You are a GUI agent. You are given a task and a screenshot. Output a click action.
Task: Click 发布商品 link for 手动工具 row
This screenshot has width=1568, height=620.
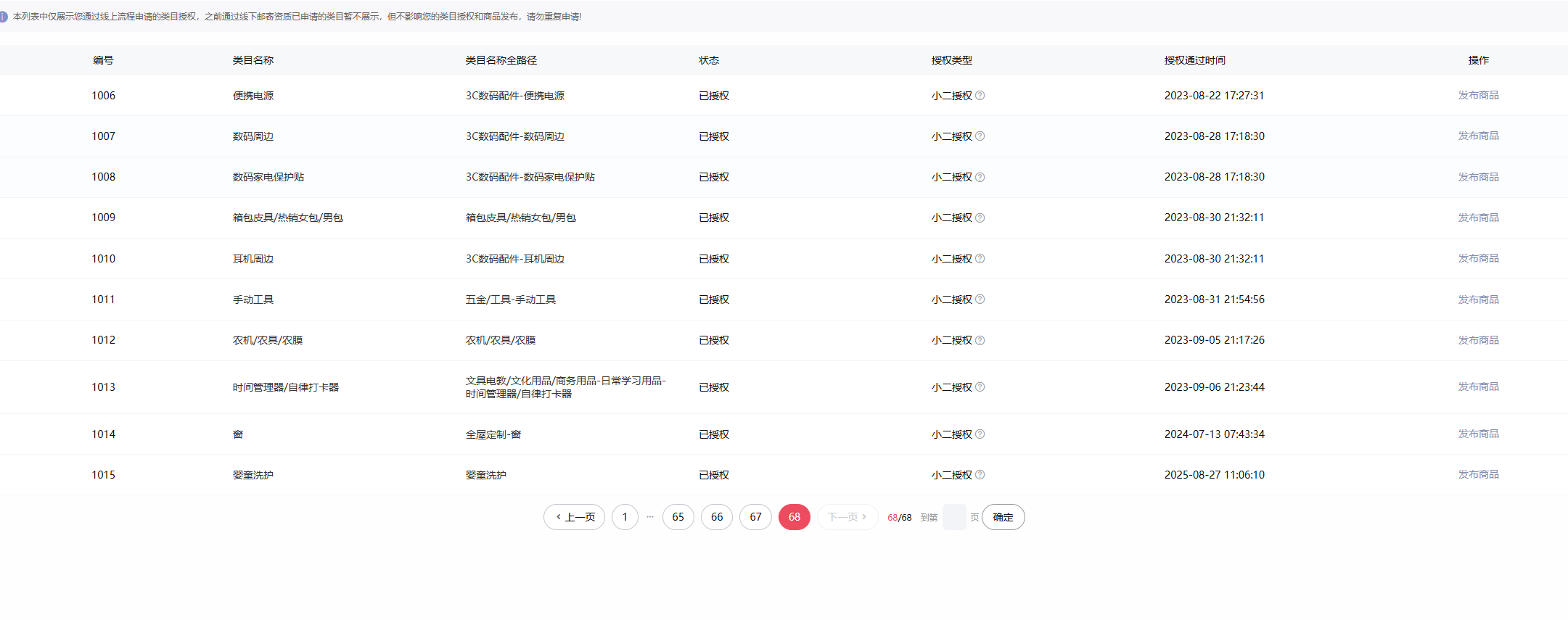(x=1478, y=299)
